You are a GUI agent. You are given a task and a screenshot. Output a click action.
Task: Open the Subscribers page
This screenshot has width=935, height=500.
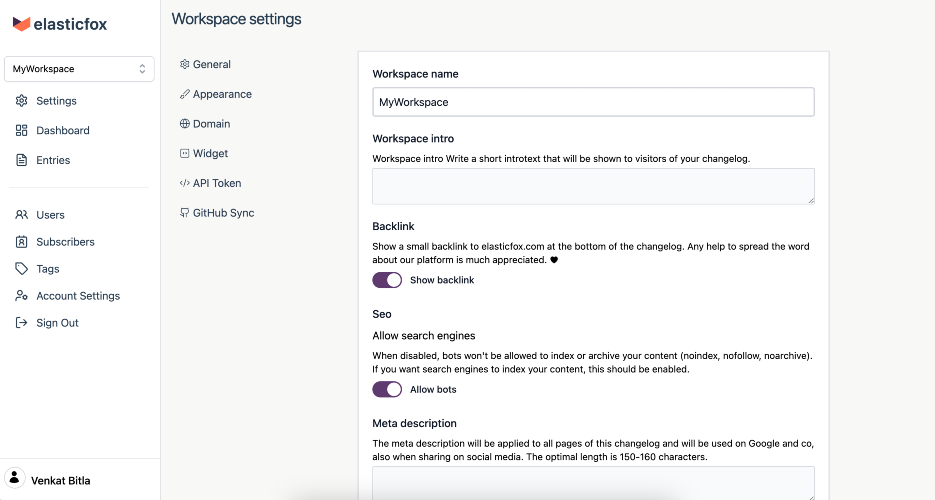(x=55, y=242)
